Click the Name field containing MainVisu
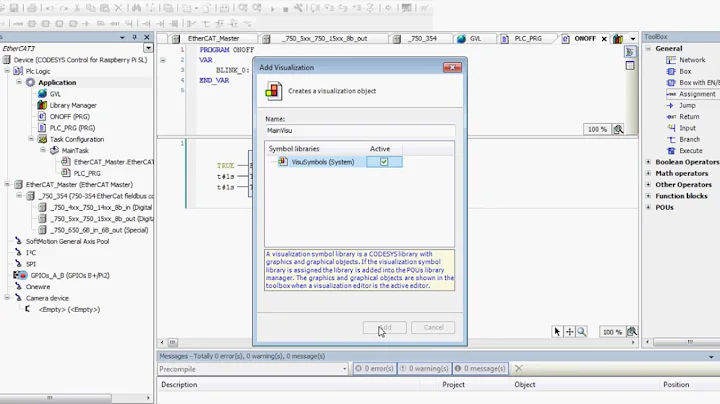720x404 pixels. pyautogui.click(x=360, y=130)
